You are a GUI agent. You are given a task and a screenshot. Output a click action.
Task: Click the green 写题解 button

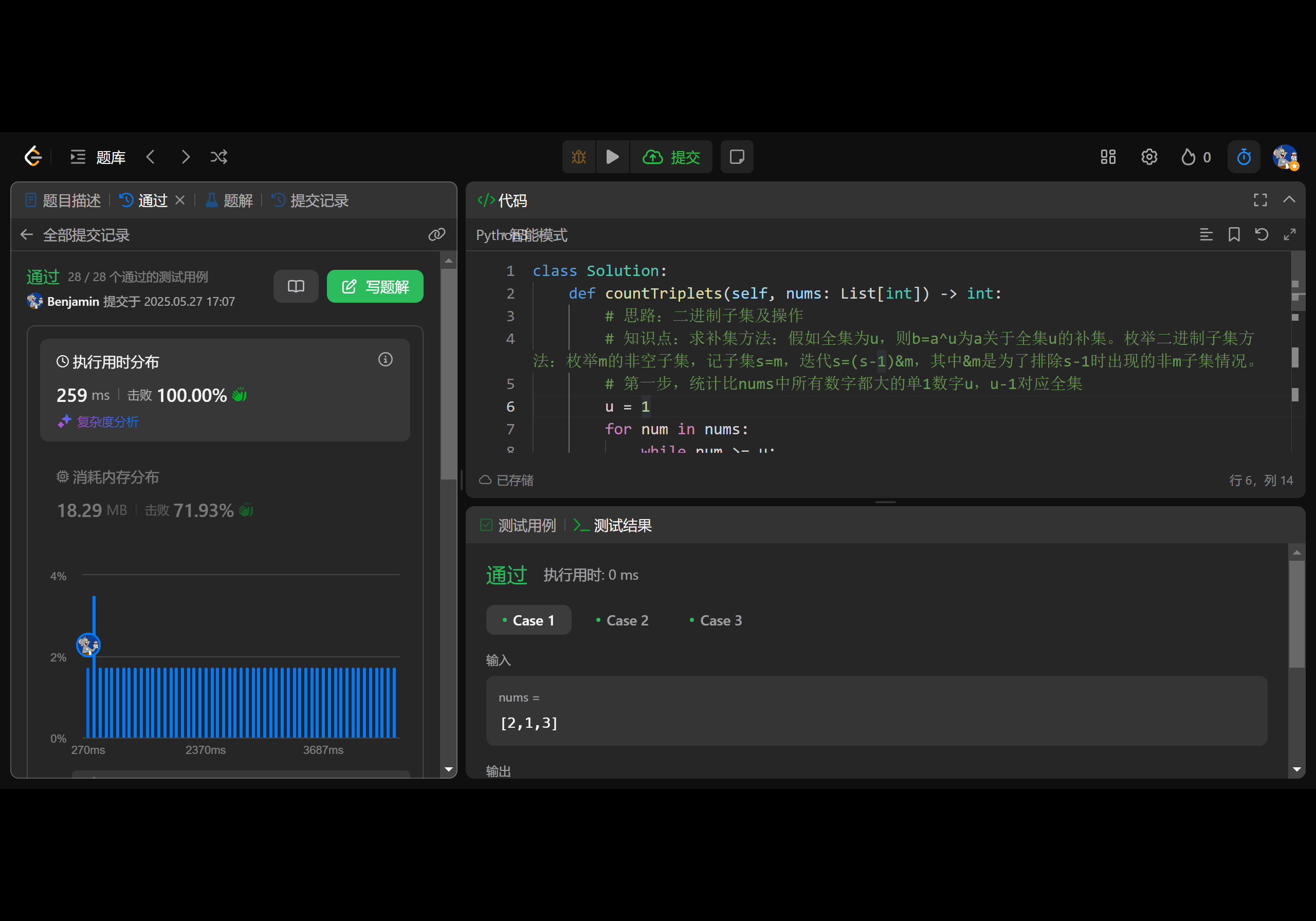click(x=375, y=286)
